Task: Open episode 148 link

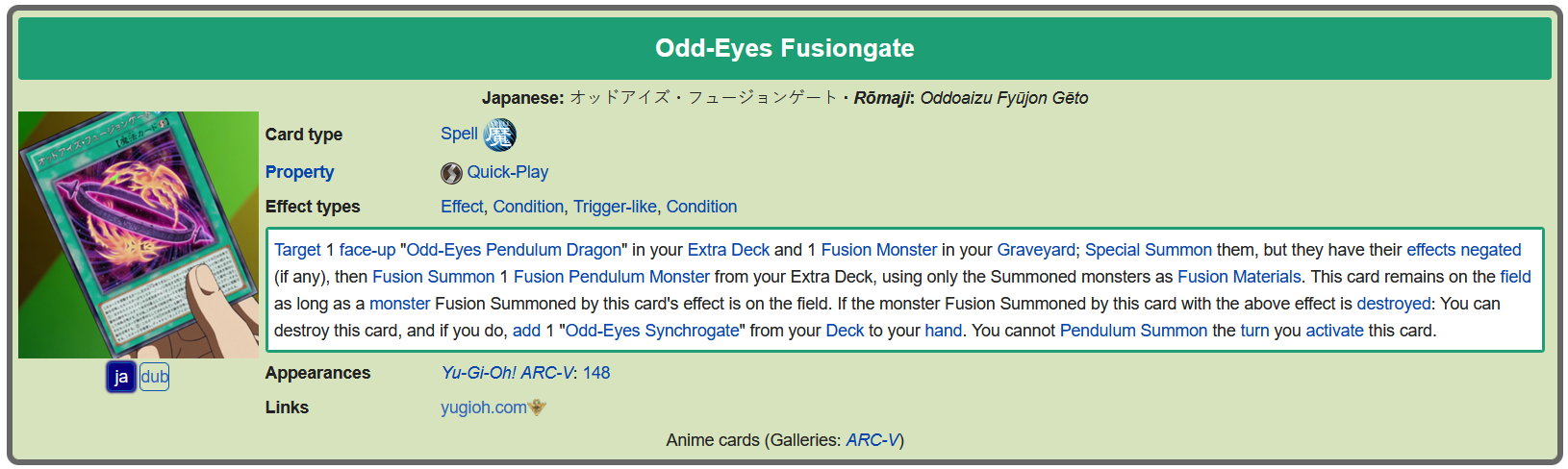Action: [x=596, y=373]
